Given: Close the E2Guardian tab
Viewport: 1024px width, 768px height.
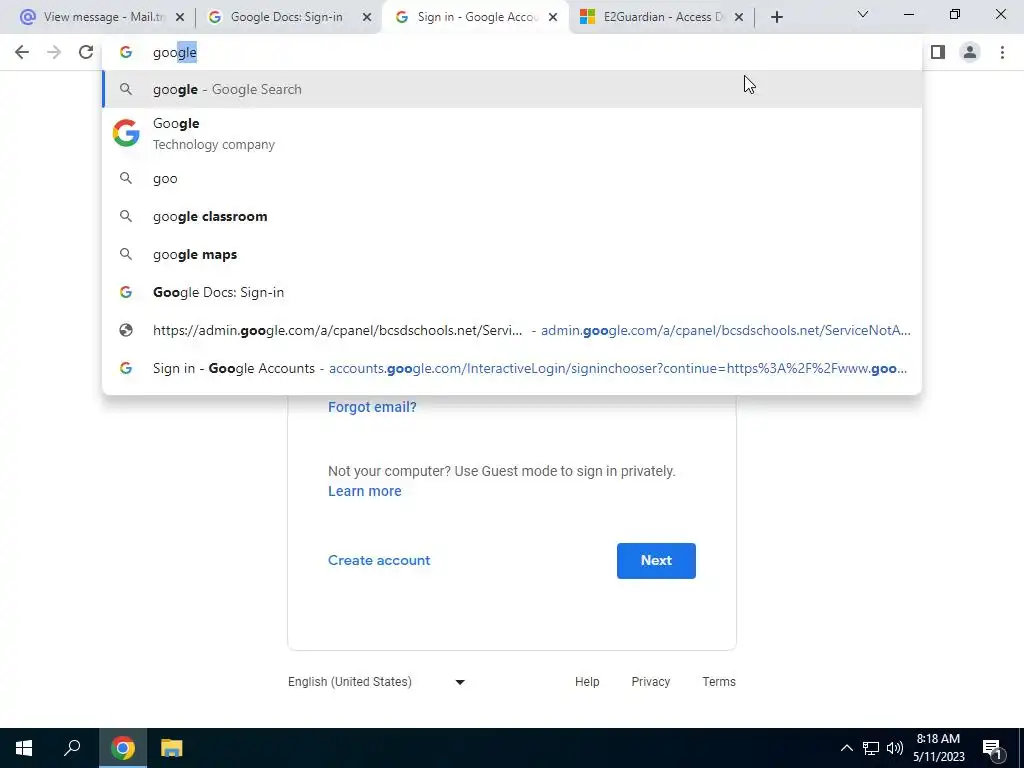Looking at the screenshot, I should pyautogui.click(x=739, y=17).
